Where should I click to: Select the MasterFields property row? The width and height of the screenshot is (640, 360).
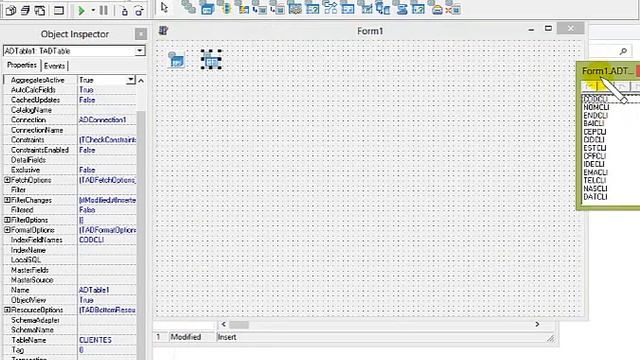pyautogui.click(x=70, y=270)
